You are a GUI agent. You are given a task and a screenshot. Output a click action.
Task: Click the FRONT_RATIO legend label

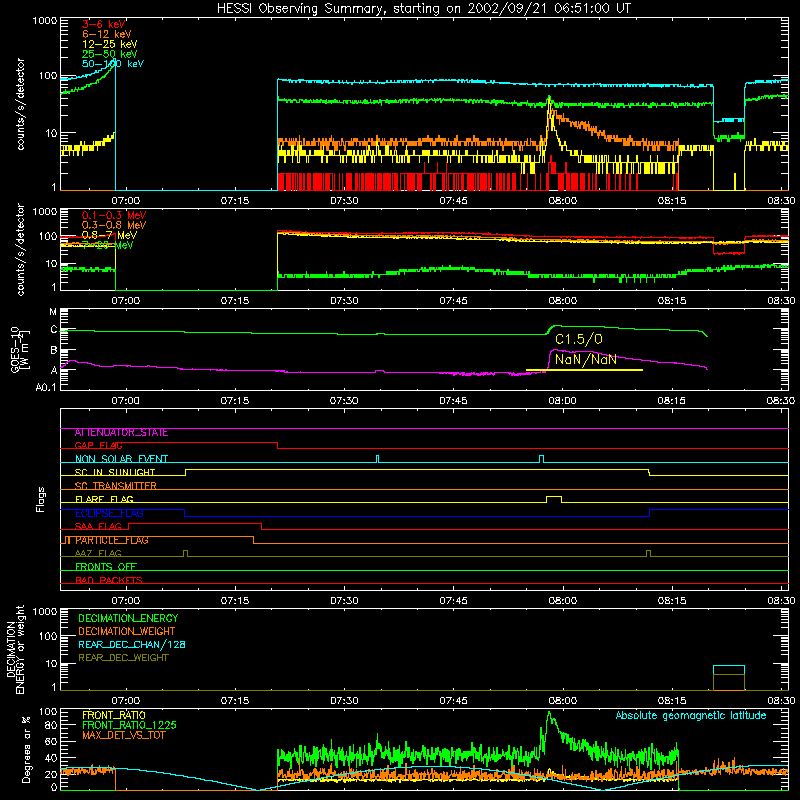coord(114,715)
